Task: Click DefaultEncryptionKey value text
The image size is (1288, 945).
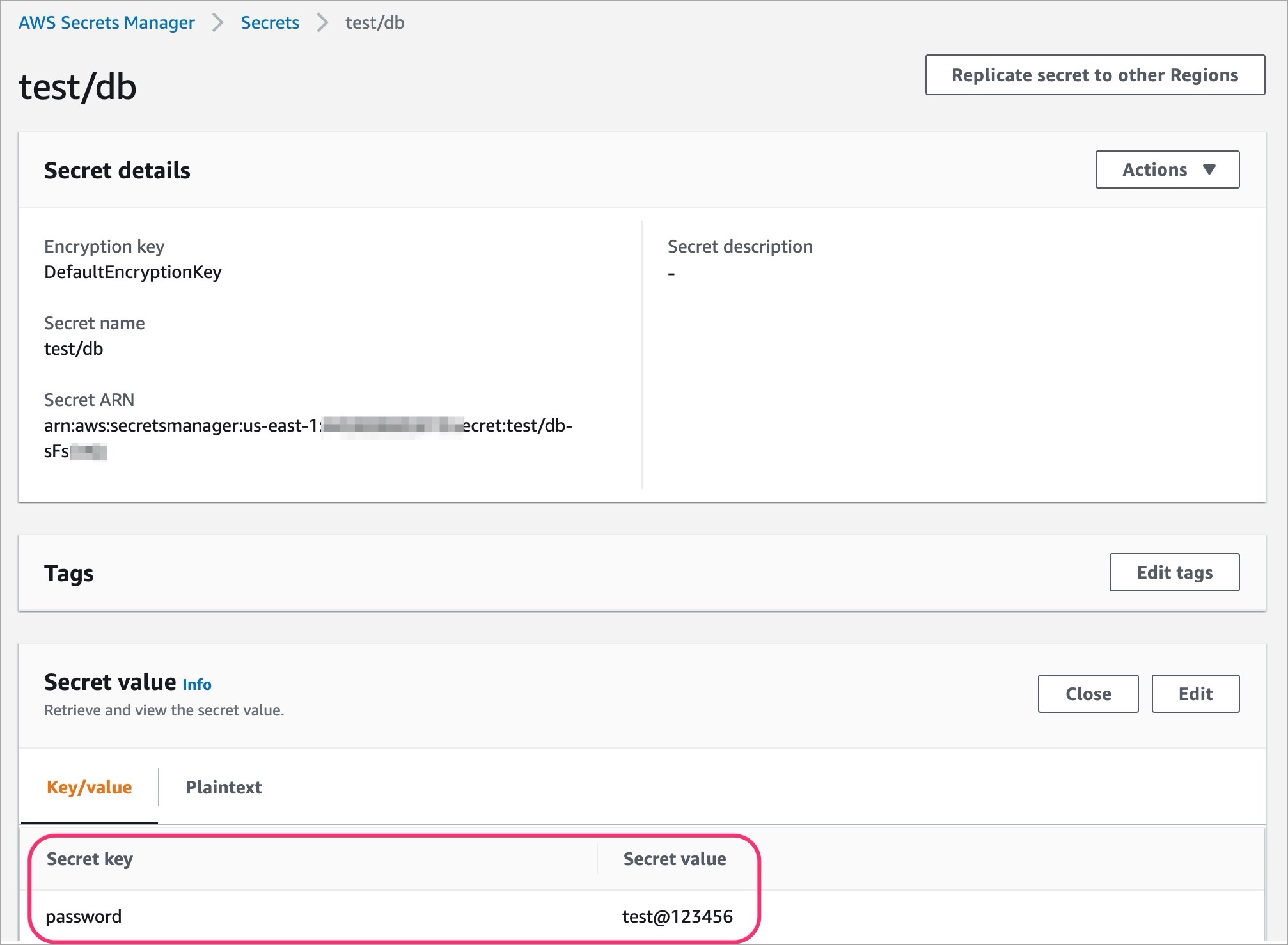Action: point(133,272)
